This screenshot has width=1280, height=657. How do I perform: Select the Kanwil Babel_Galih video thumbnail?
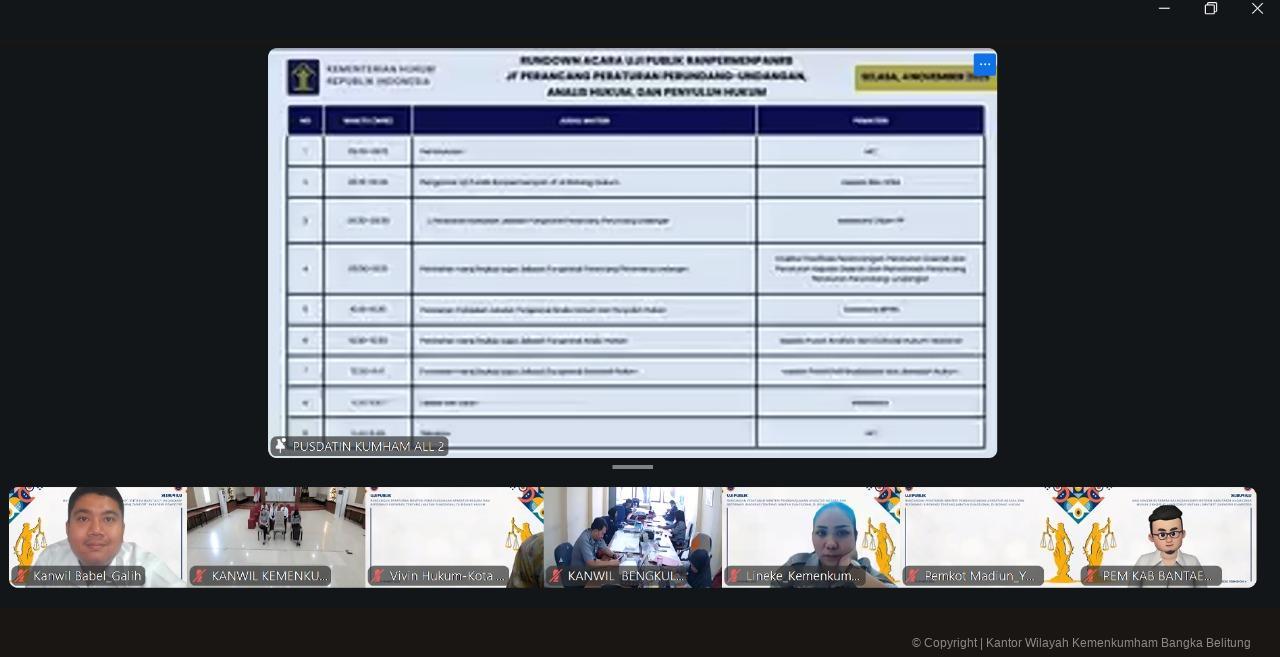97,530
